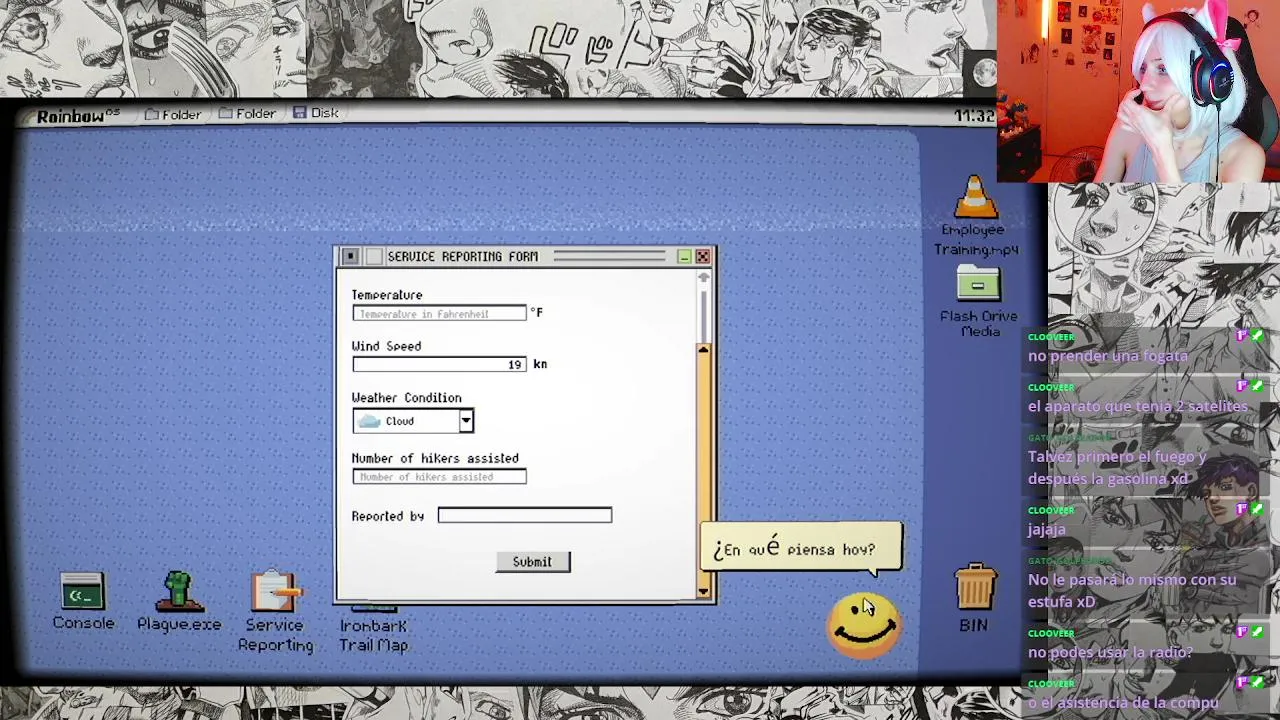
Task: Open the Disk menu item
Action: point(316,113)
